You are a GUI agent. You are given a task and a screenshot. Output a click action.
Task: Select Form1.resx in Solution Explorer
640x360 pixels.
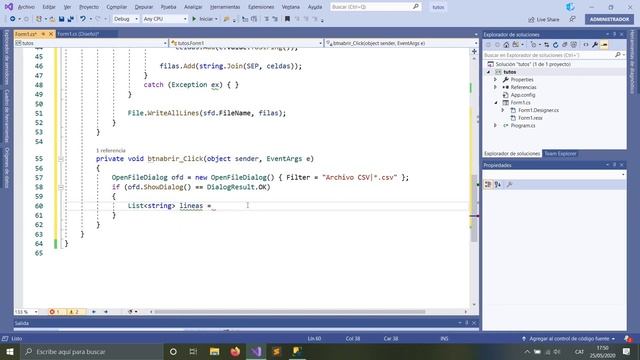click(530, 118)
